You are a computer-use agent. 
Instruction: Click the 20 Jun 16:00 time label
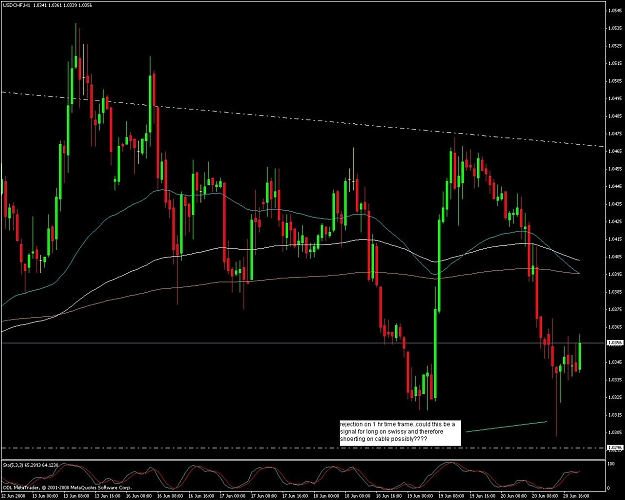(x=576, y=496)
